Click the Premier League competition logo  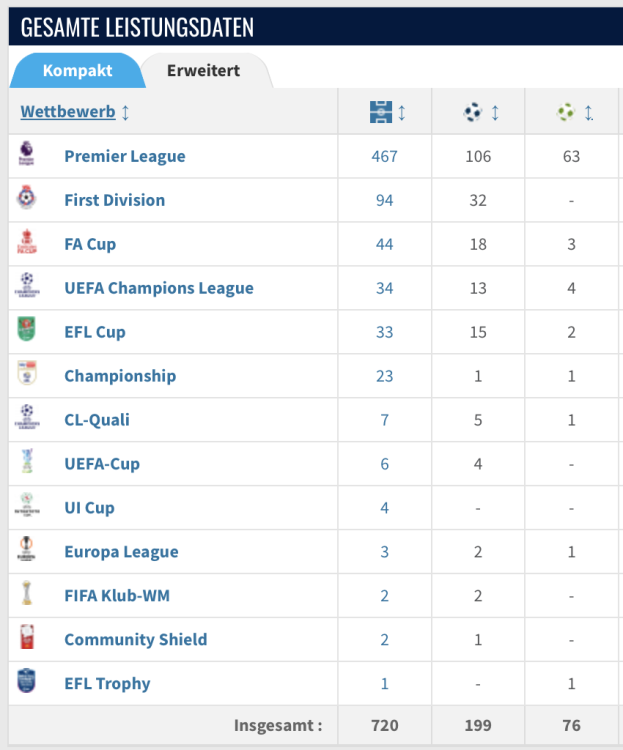pos(26,156)
